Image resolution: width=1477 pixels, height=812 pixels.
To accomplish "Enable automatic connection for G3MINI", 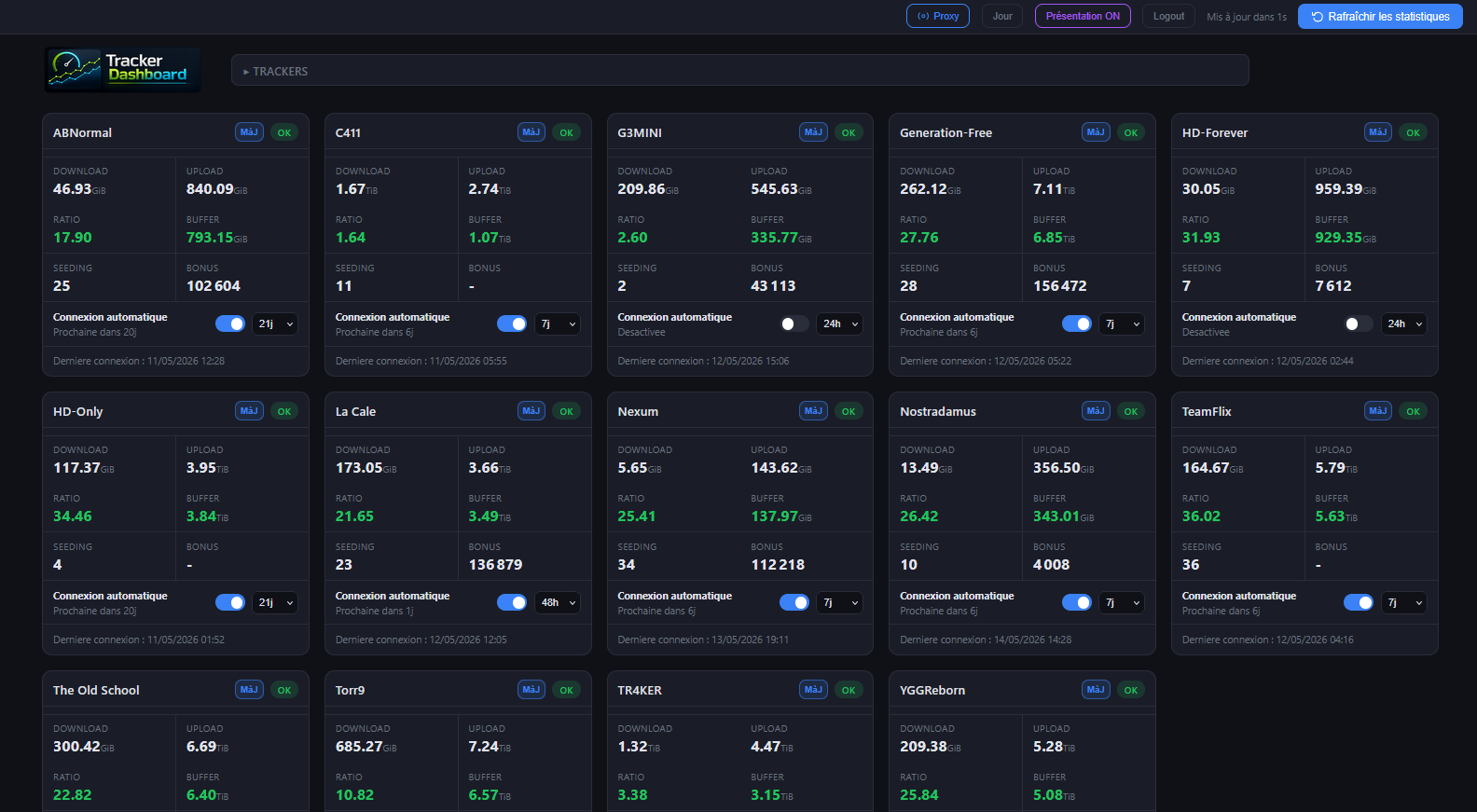I will (x=794, y=323).
